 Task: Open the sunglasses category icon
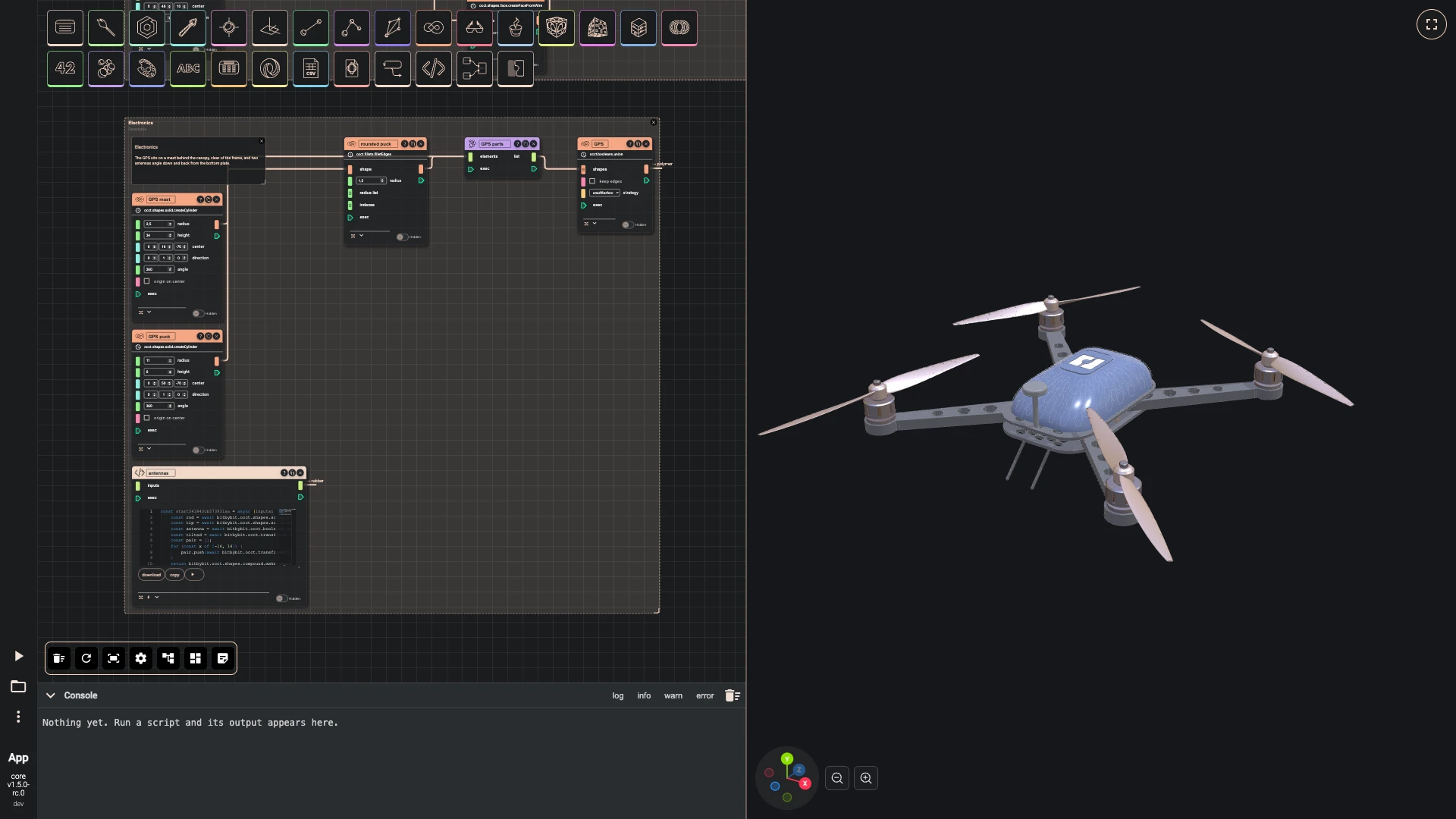pyautogui.click(x=475, y=27)
